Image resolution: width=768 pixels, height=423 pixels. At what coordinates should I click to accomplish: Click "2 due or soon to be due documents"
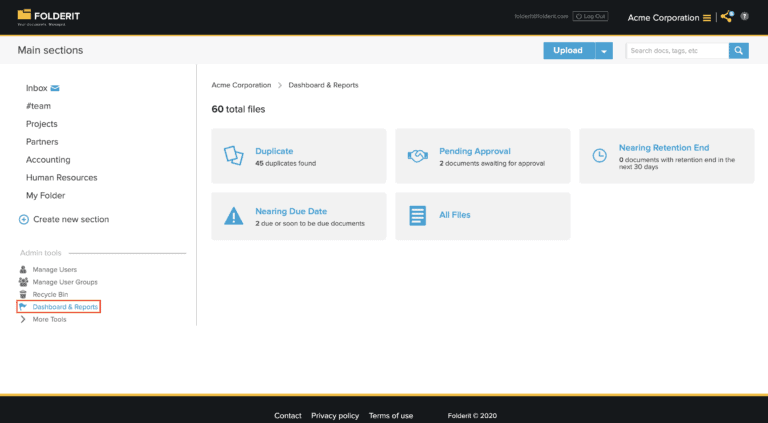[310, 224]
